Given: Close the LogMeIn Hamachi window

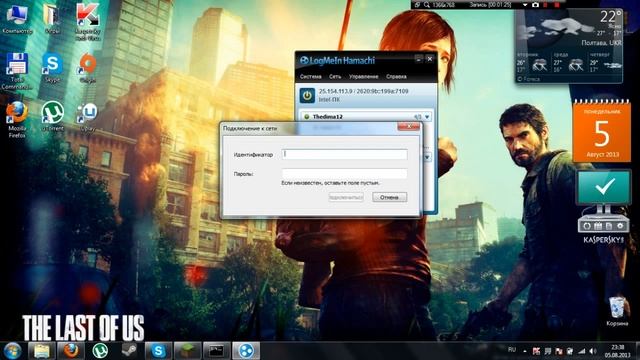Looking at the screenshot, I should [x=430, y=59].
